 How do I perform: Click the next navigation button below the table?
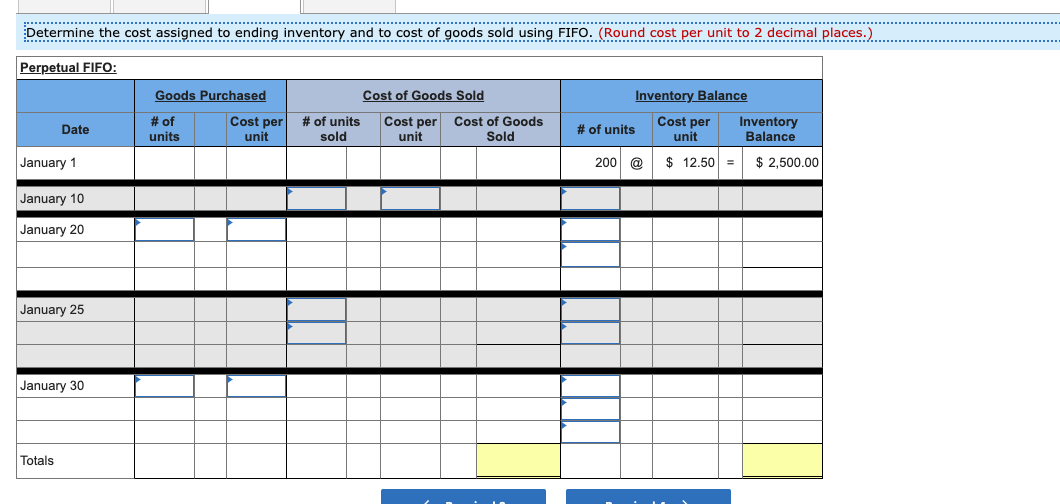648,497
